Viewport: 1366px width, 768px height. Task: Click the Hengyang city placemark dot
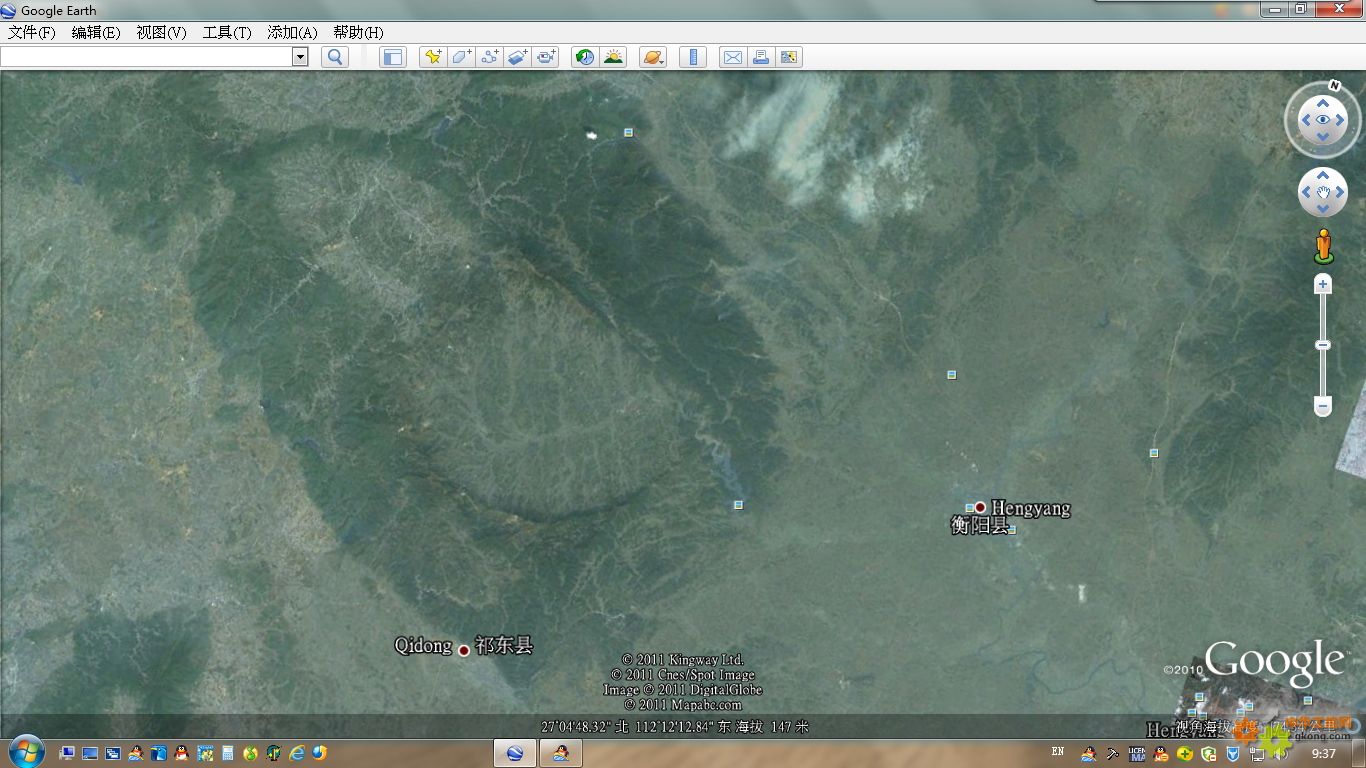980,507
